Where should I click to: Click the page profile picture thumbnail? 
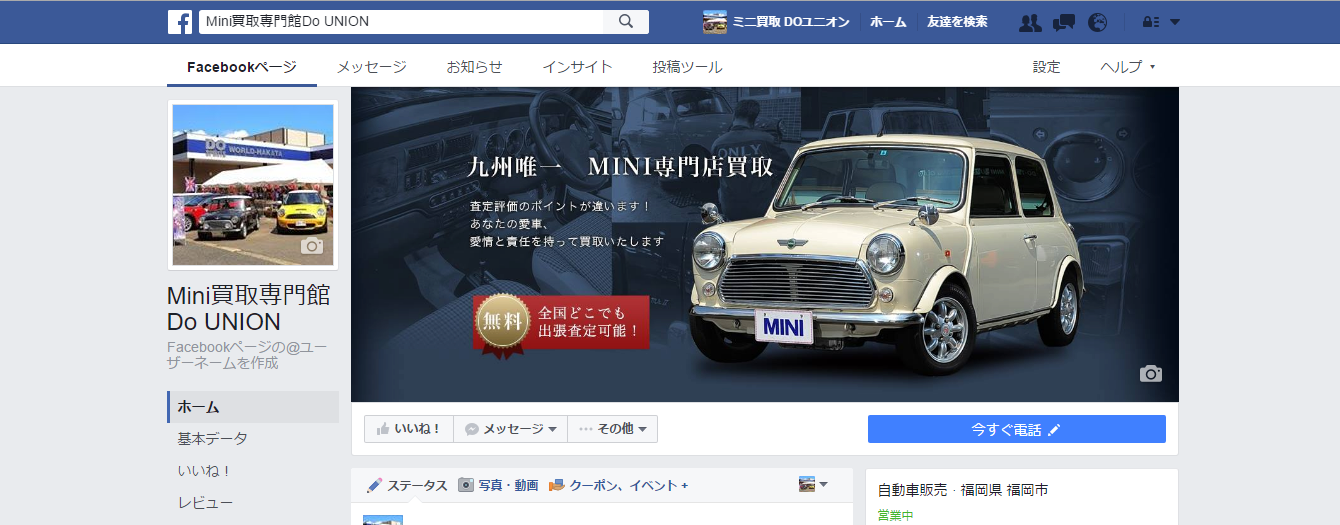(x=253, y=185)
